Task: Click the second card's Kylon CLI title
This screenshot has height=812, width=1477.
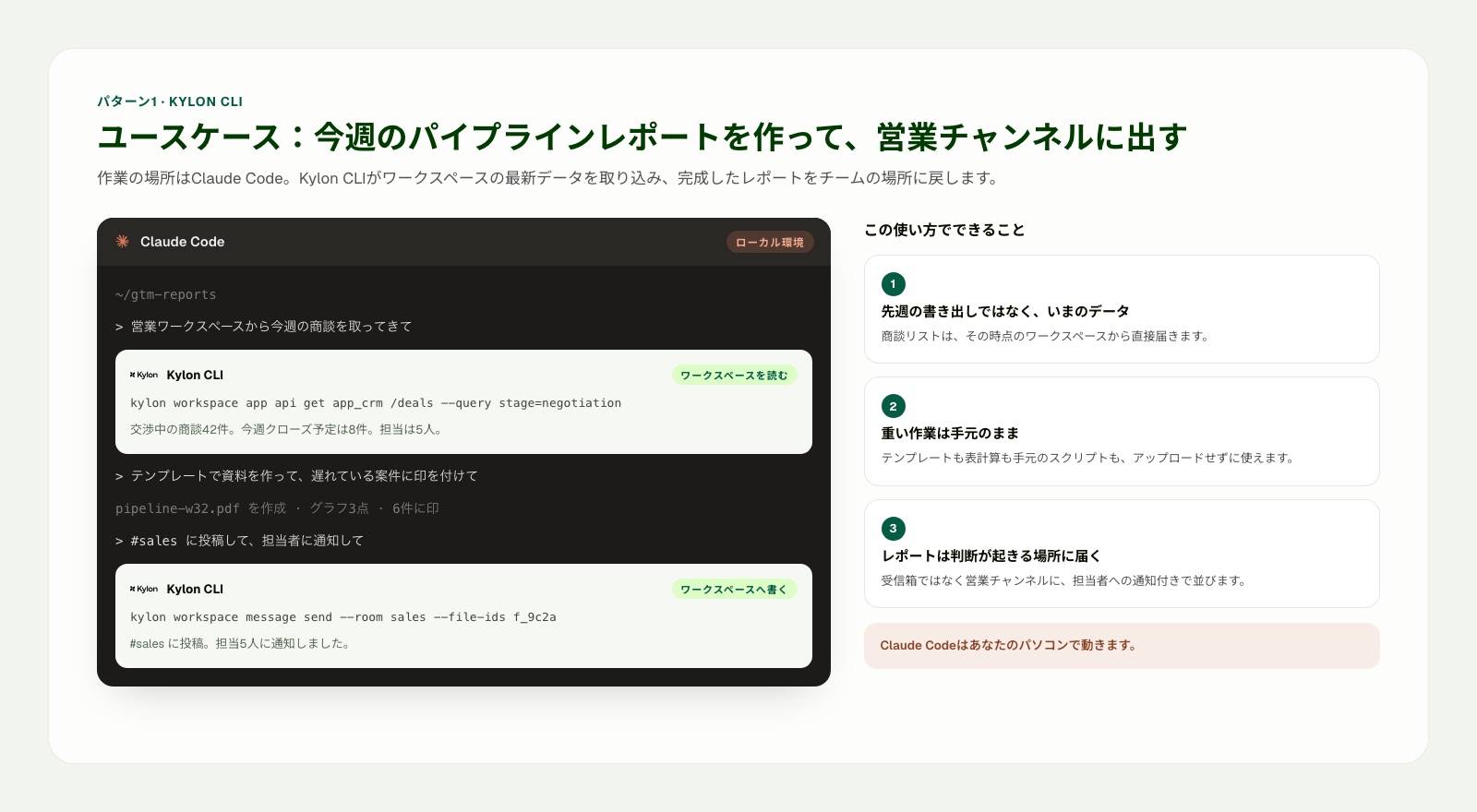Action: click(195, 590)
